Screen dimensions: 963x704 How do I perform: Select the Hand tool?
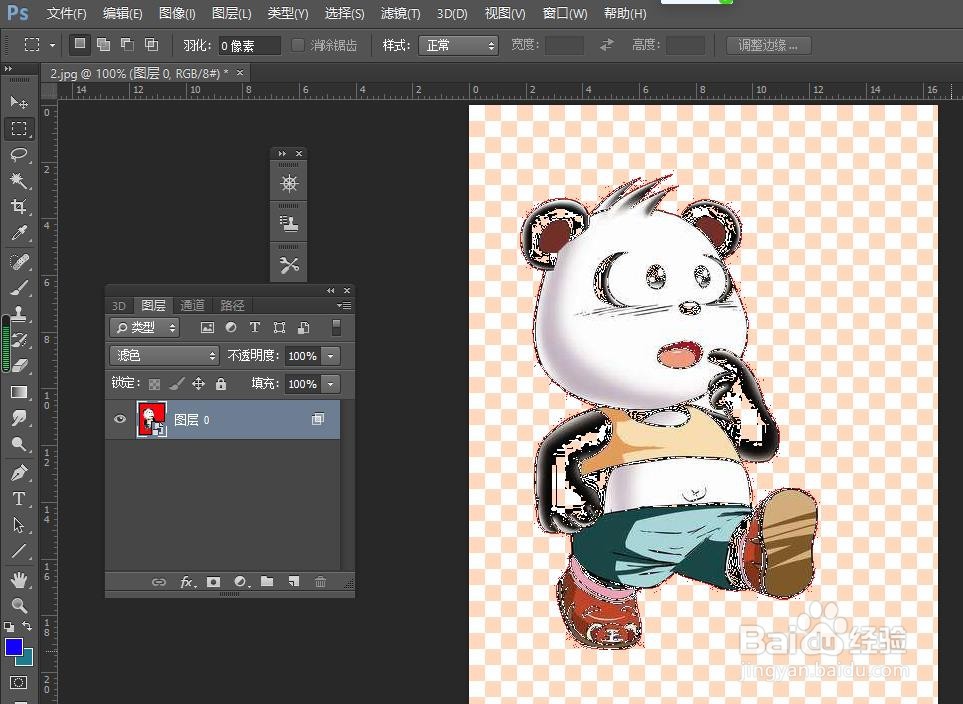coord(19,579)
